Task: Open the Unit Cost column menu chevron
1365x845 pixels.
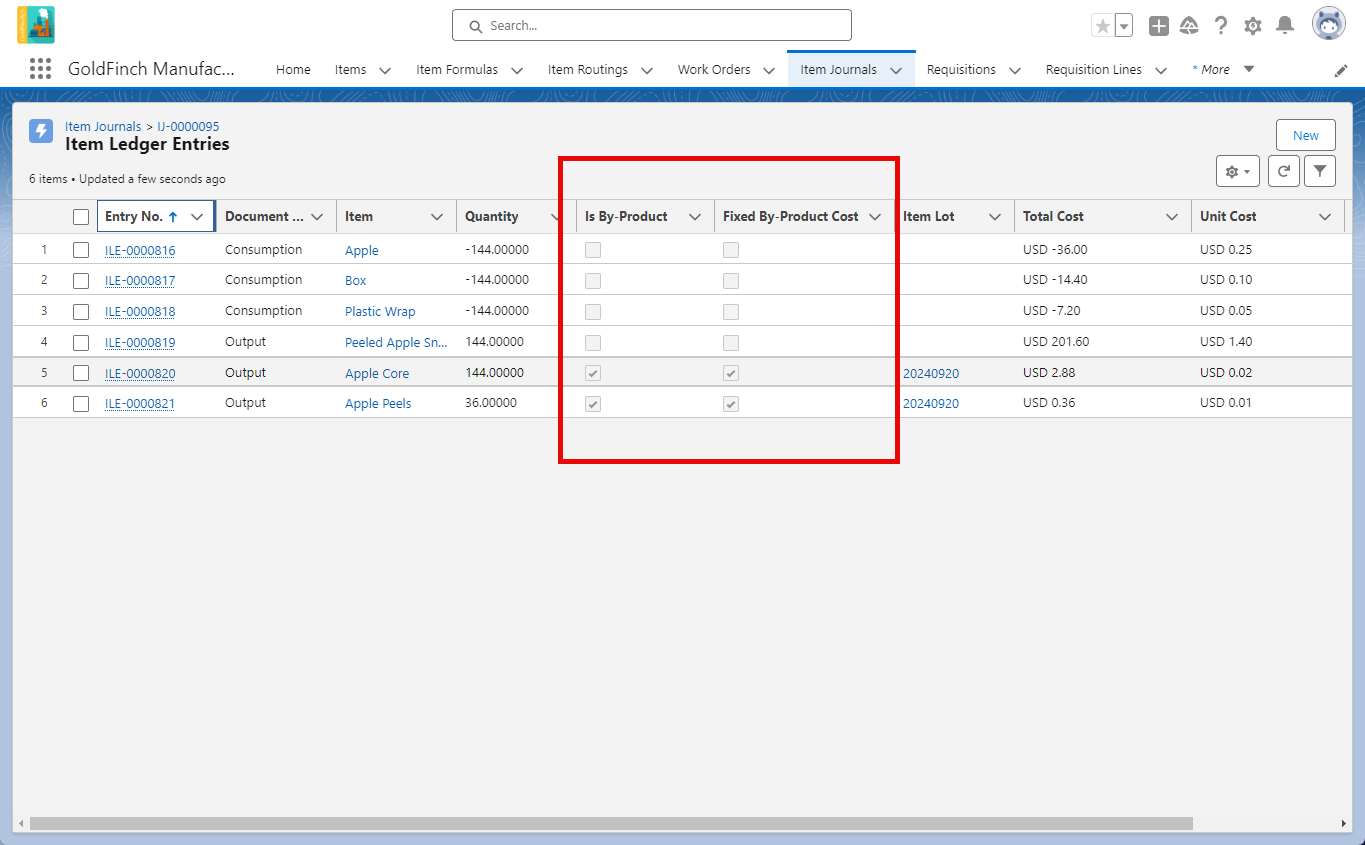Action: (x=1325, y=217)
